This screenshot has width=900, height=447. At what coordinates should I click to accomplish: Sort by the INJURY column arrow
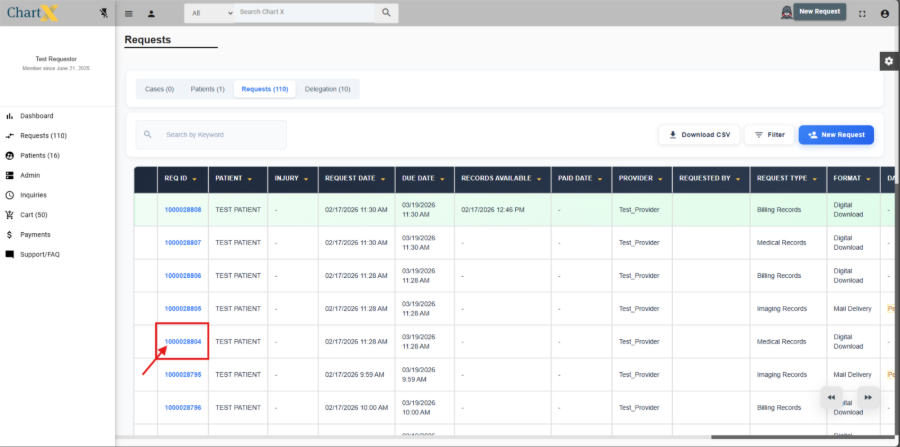click(x=306, y=179)
